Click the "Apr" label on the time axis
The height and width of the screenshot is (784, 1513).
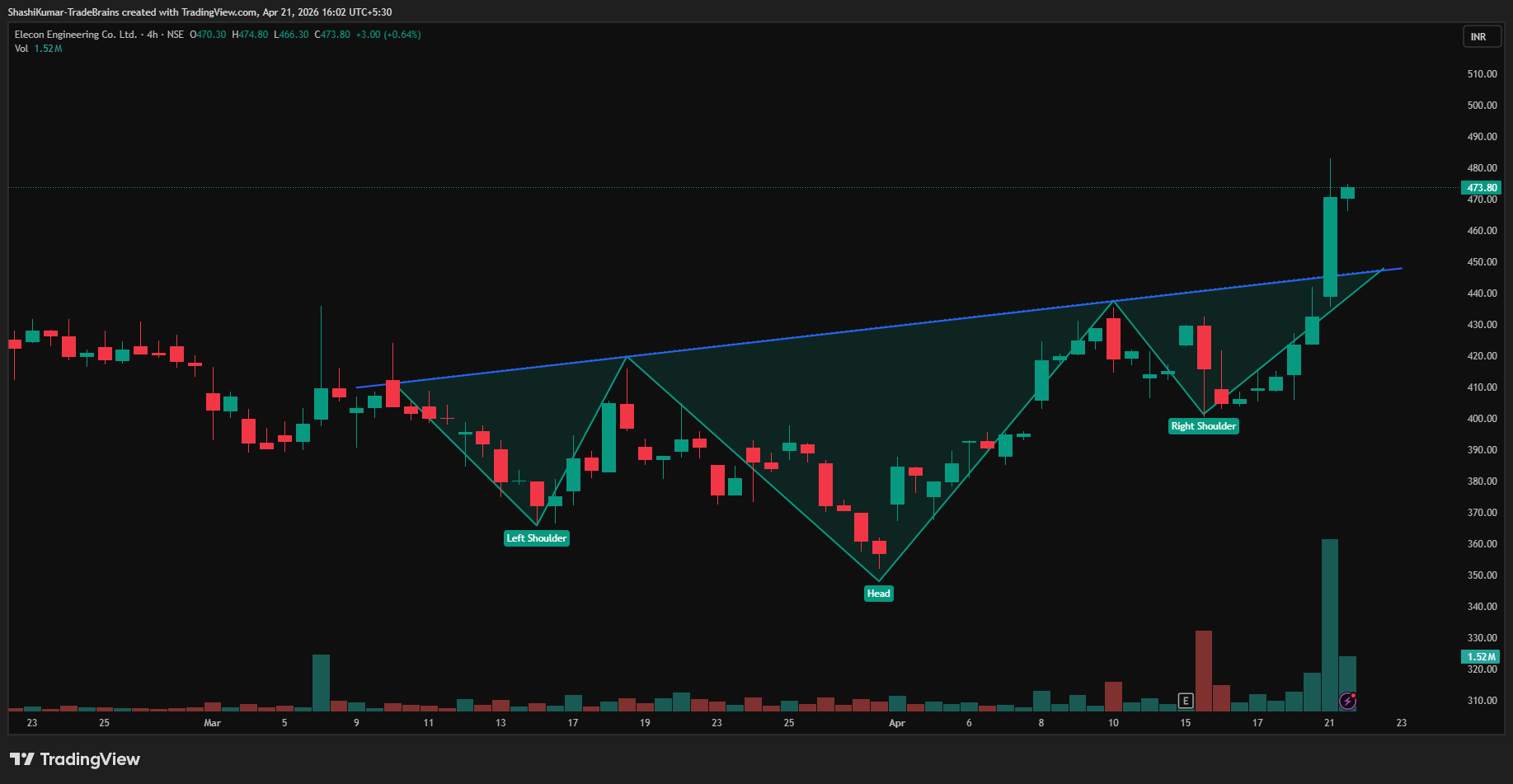tap(897, 723)
